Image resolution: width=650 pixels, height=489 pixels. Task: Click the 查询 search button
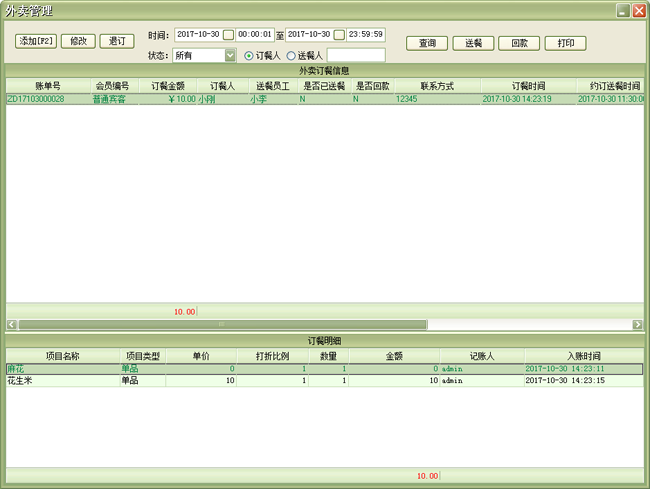pyautogui.click(x=427, y=43)
